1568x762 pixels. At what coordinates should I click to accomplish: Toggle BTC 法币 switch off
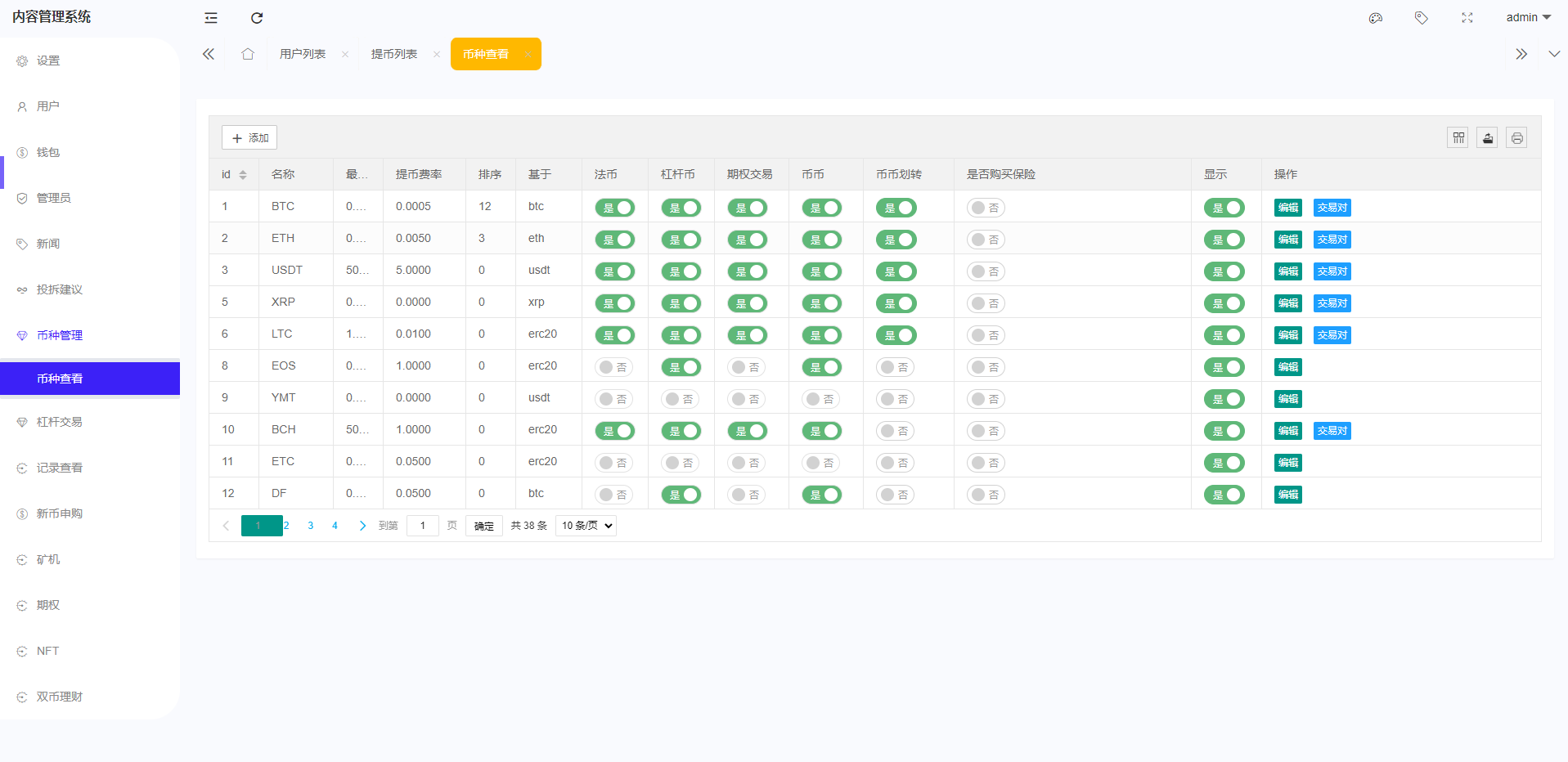(615, 208)
